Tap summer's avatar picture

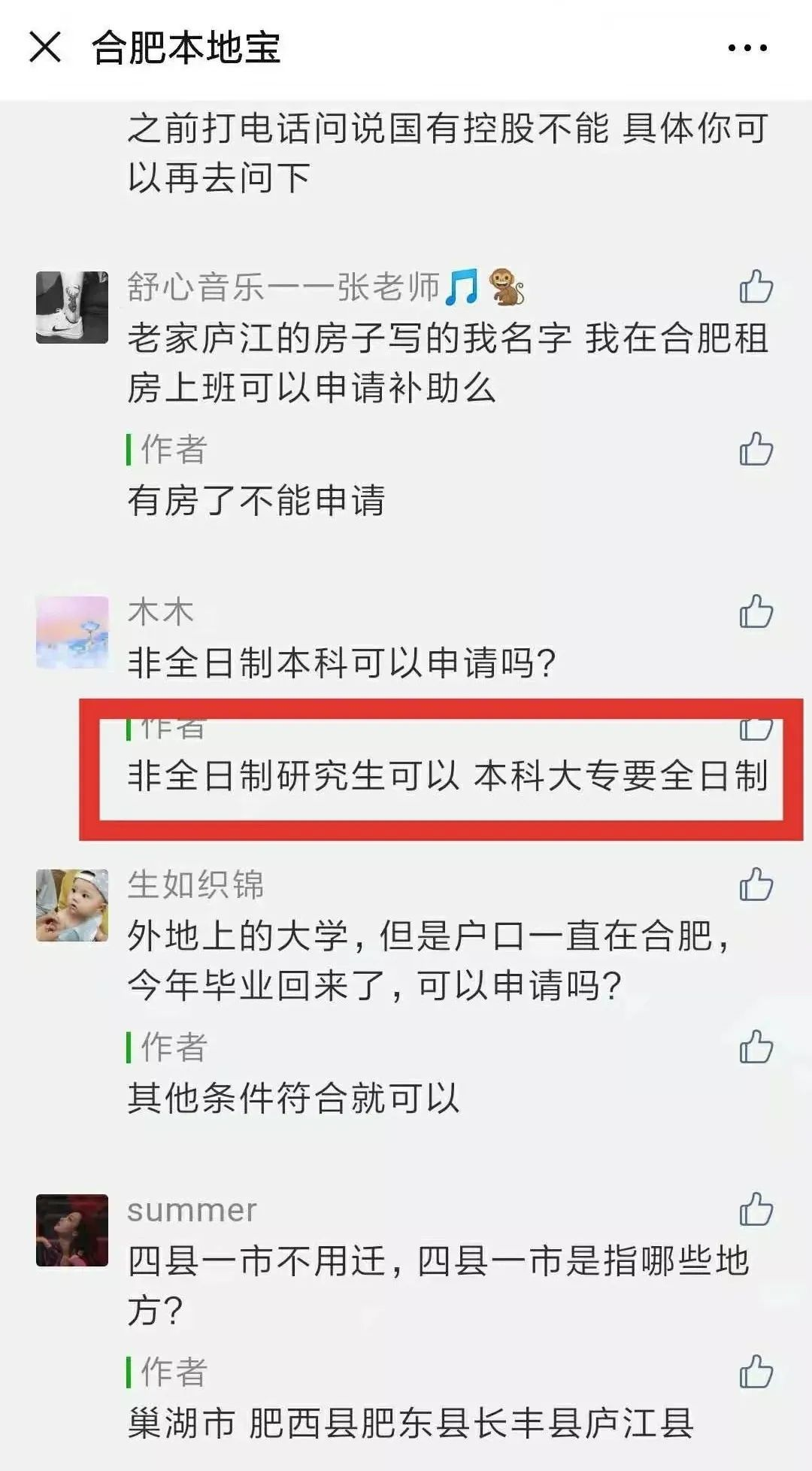pyautogui.click(x=72, y=1230)
